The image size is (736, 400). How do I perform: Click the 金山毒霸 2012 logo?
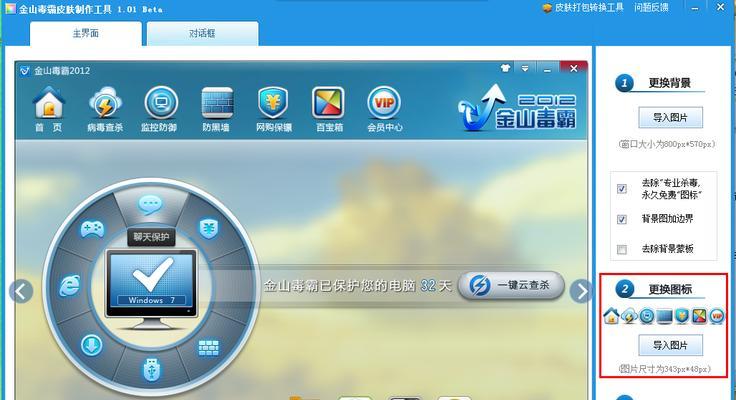click(x=516, y=108)
